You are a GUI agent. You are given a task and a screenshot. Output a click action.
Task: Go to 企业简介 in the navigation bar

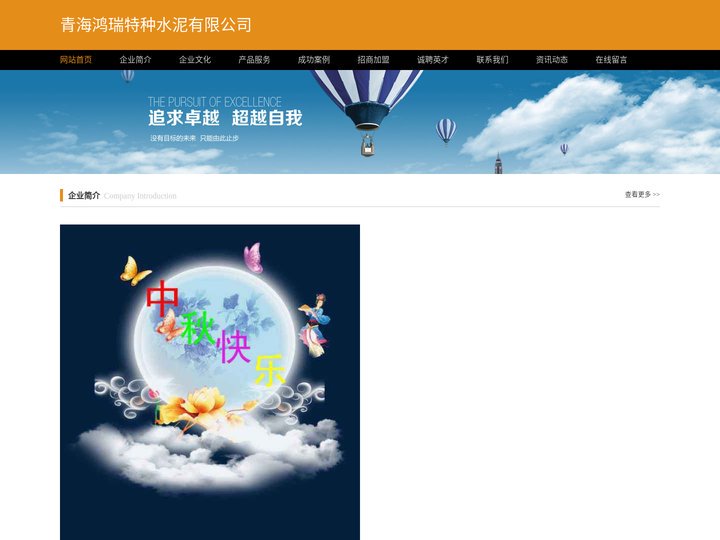pyautogui.click(x=135, y=60)
